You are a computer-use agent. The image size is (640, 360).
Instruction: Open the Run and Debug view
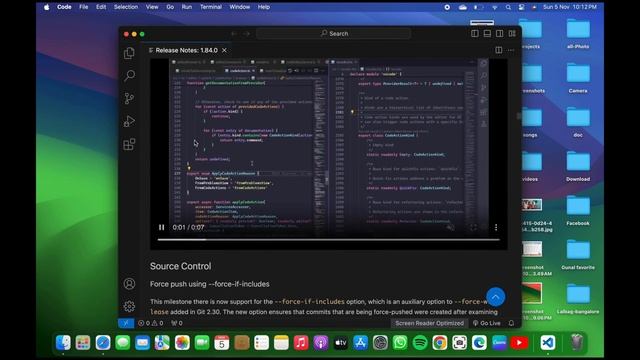(129, 121)
